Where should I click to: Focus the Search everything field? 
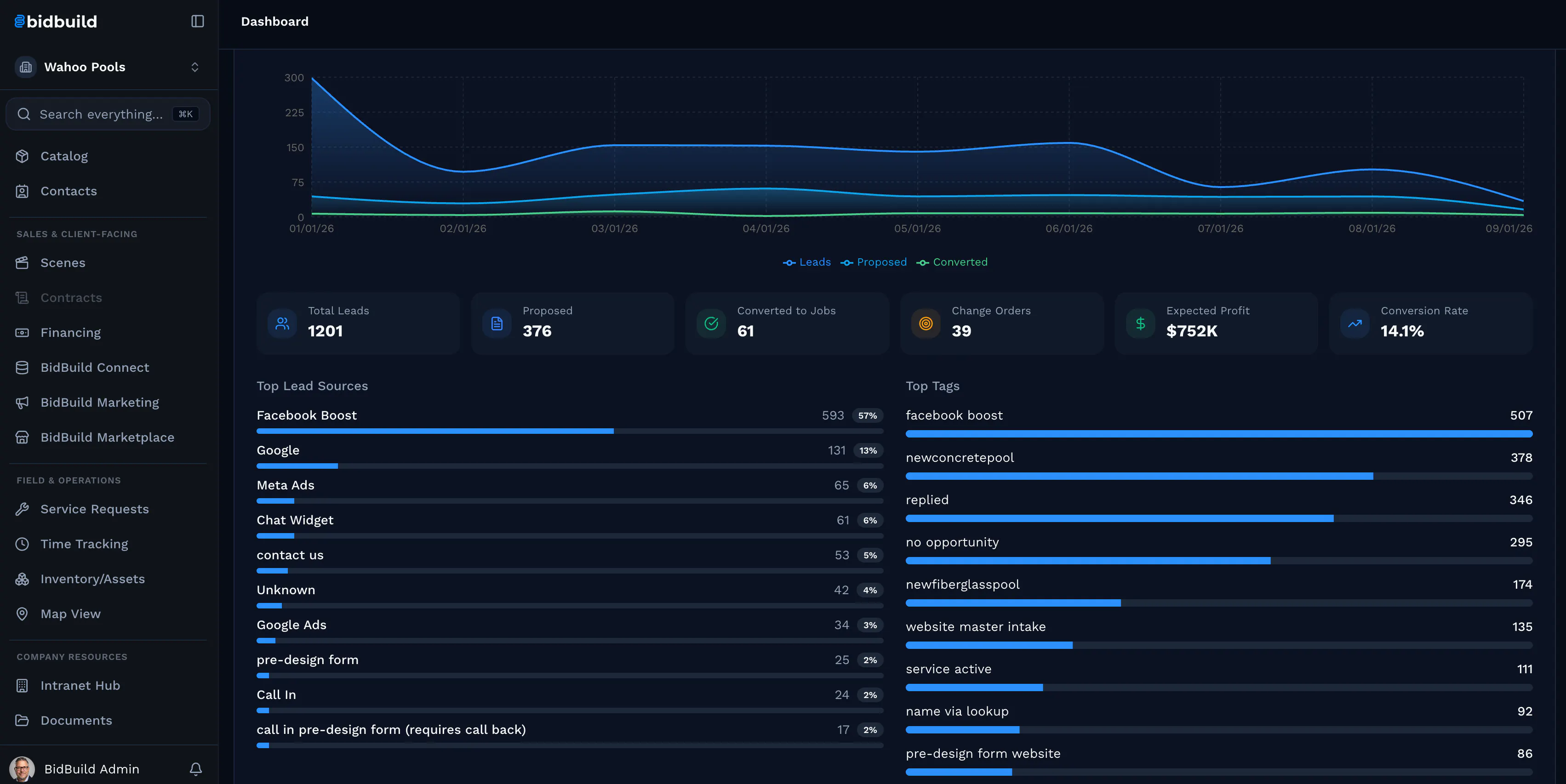(x=108, y=114)
